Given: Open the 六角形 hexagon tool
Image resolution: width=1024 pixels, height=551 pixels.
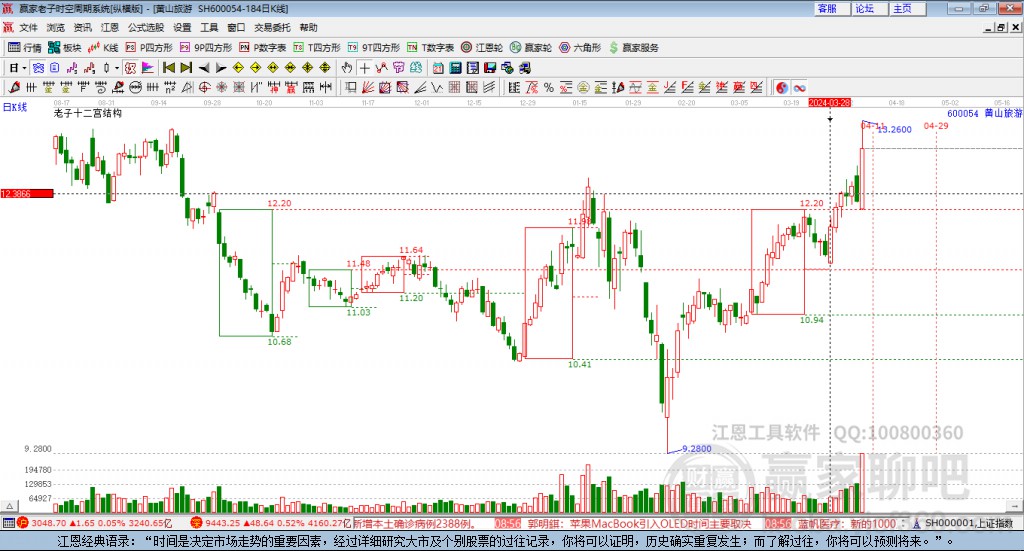Looking at the screenshot, I should (580, 48).
